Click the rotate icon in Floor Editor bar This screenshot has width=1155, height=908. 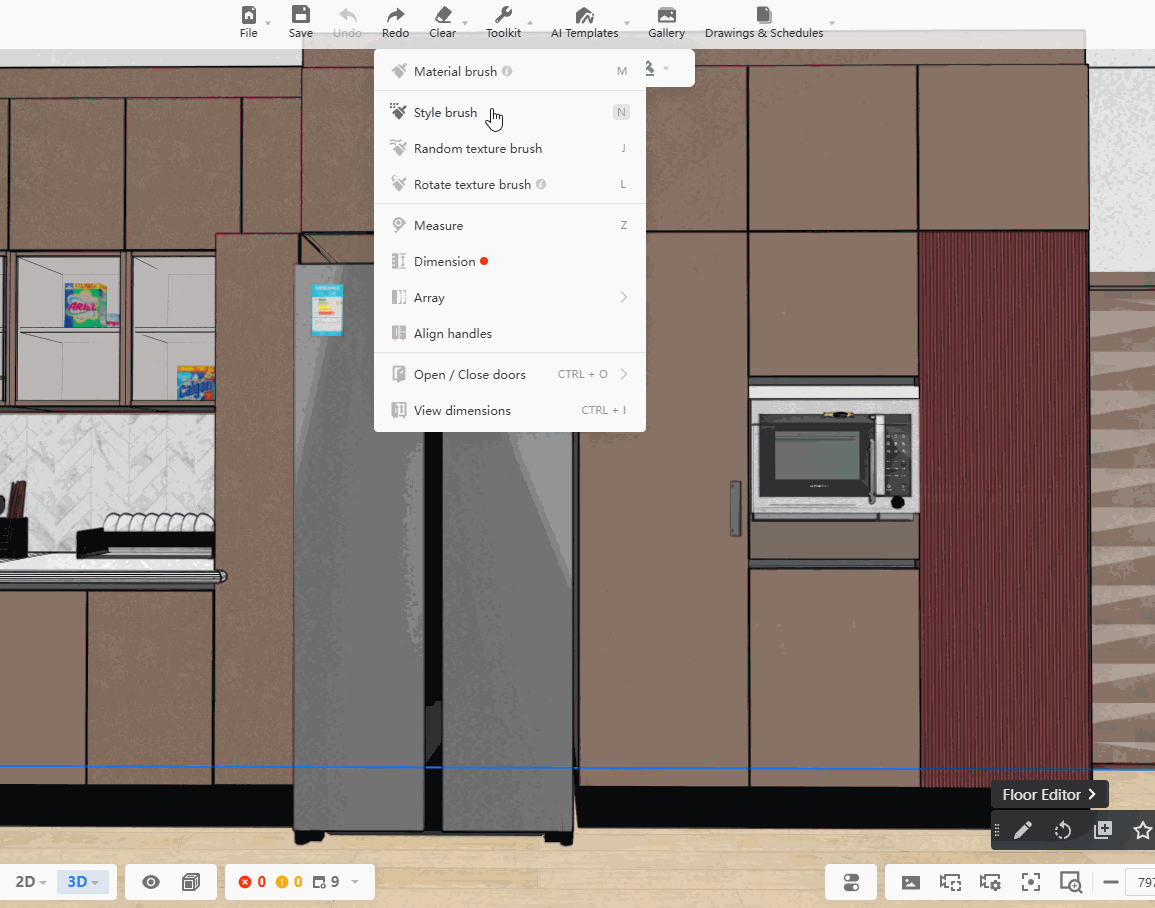click(1062, 830)
